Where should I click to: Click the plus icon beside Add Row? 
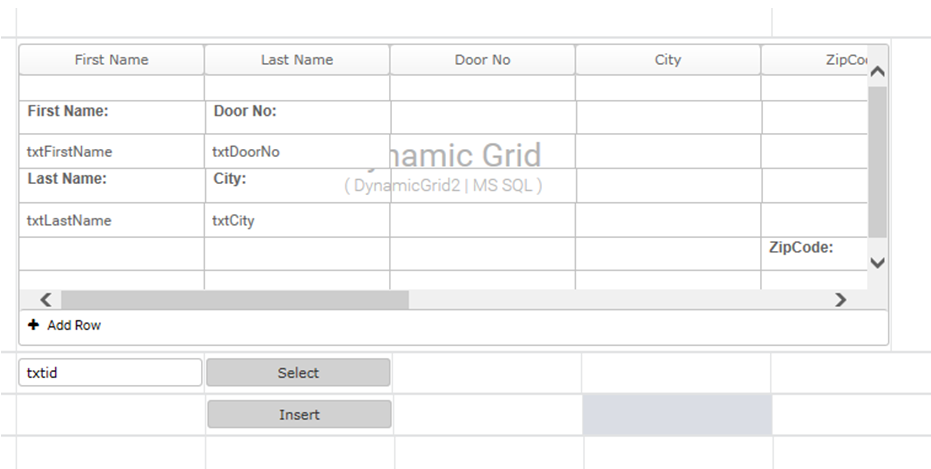(33, 326)
